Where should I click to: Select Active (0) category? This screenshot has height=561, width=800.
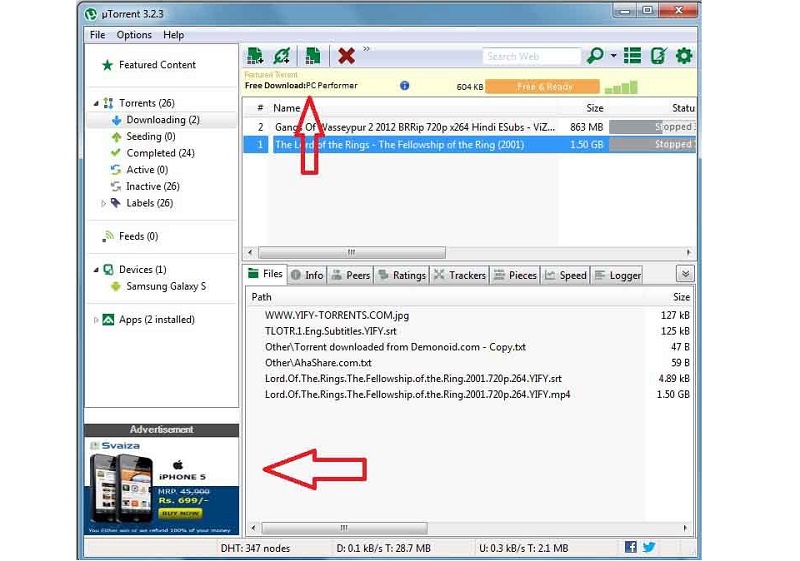coord(147,170)
